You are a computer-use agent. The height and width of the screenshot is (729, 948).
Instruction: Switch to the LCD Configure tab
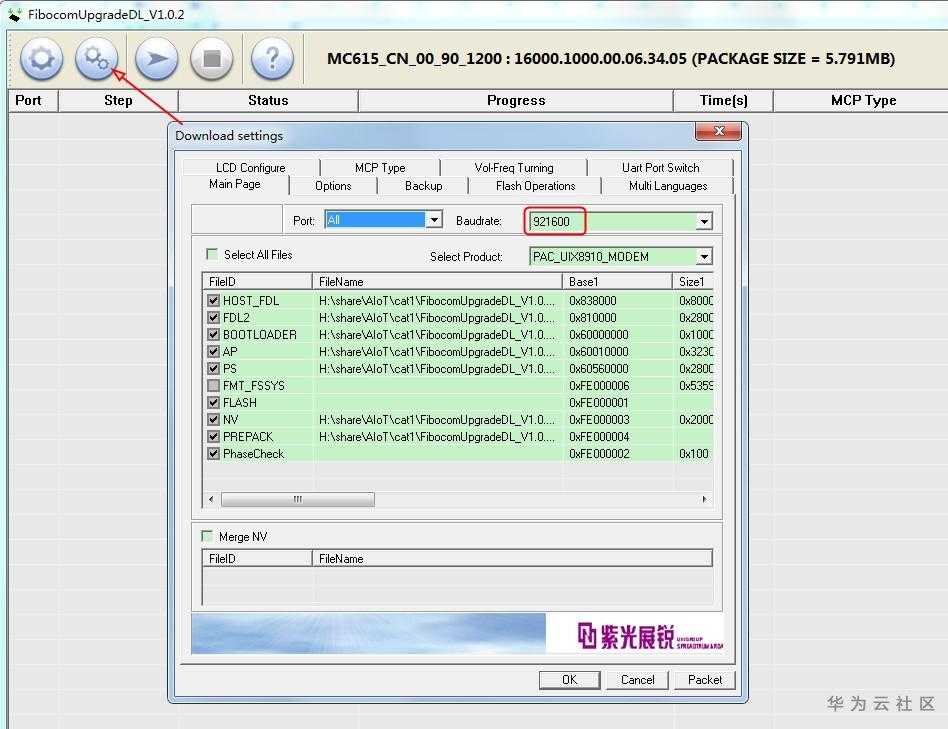[x=250, y=167]
